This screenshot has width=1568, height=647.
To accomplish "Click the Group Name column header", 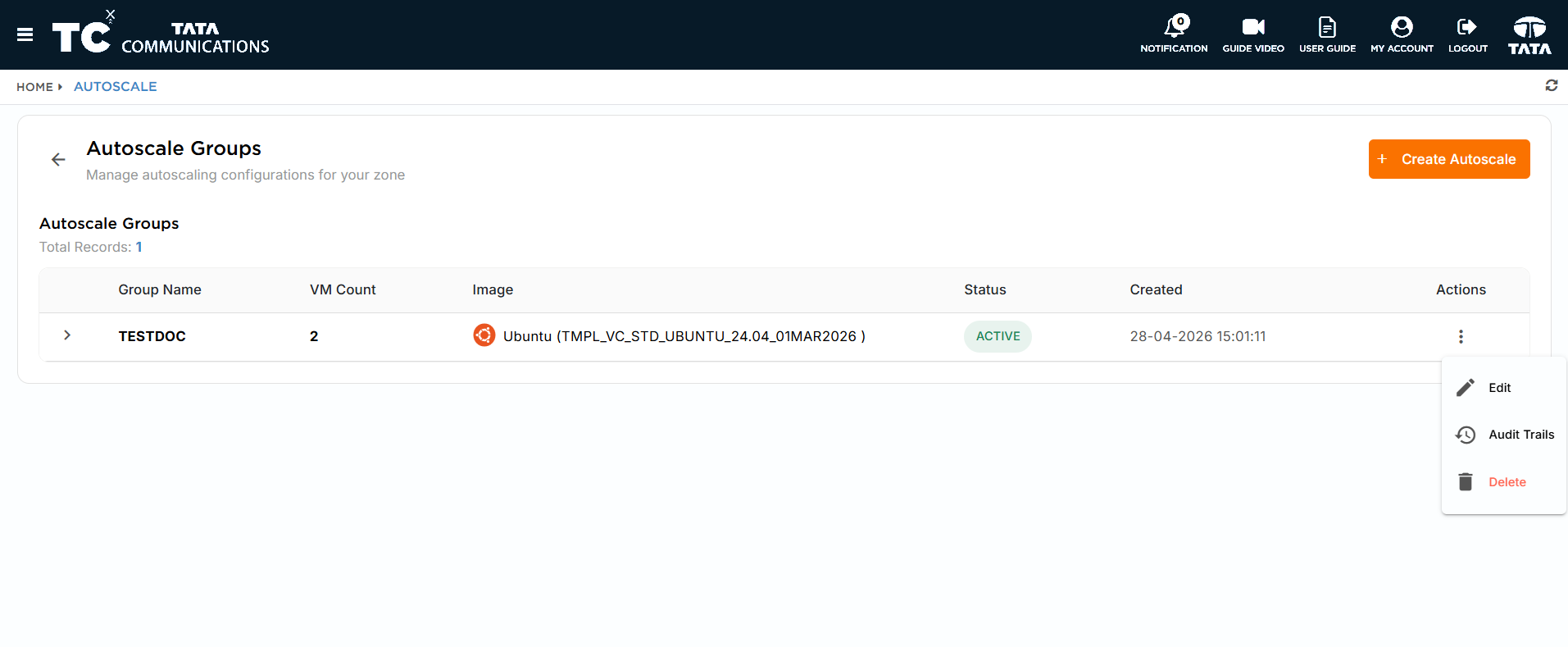I will [160, 289].
